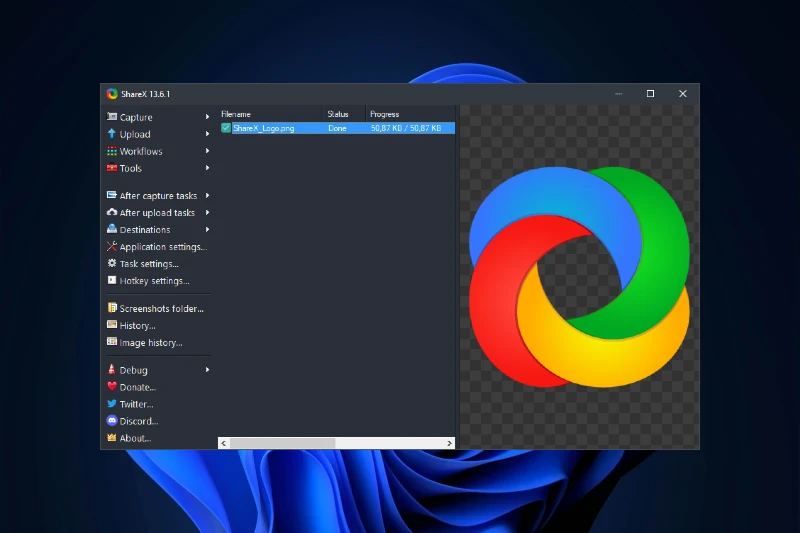Click the Twitter bird icon
The height and width of the screenshot is (533, 800).
112,403
